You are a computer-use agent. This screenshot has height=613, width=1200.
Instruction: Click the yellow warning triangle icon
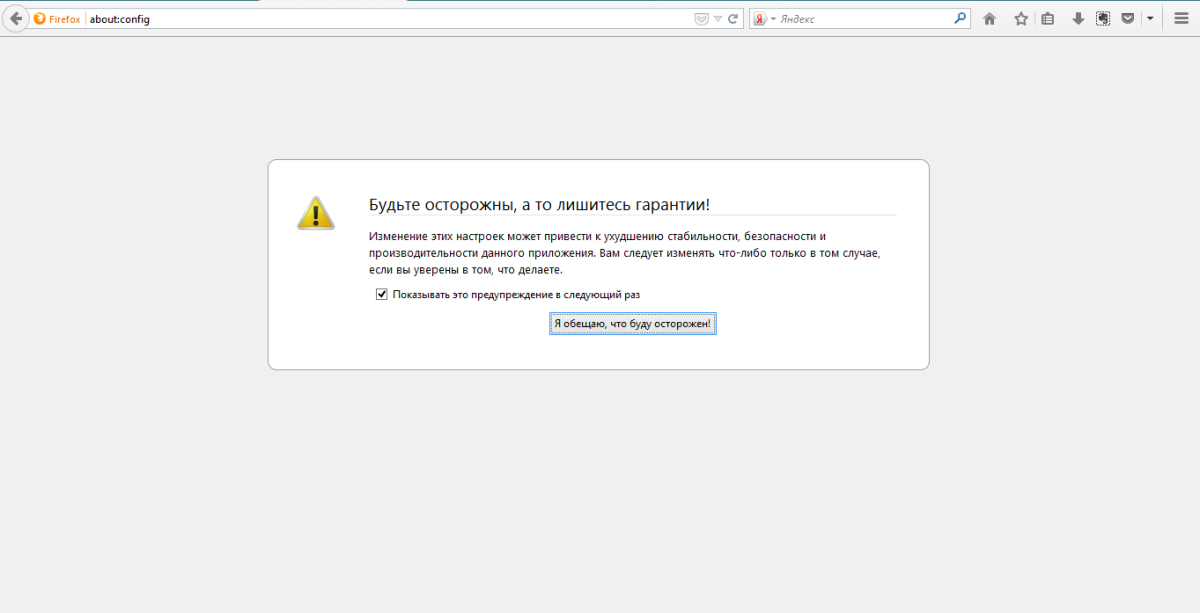pos(316,213)
